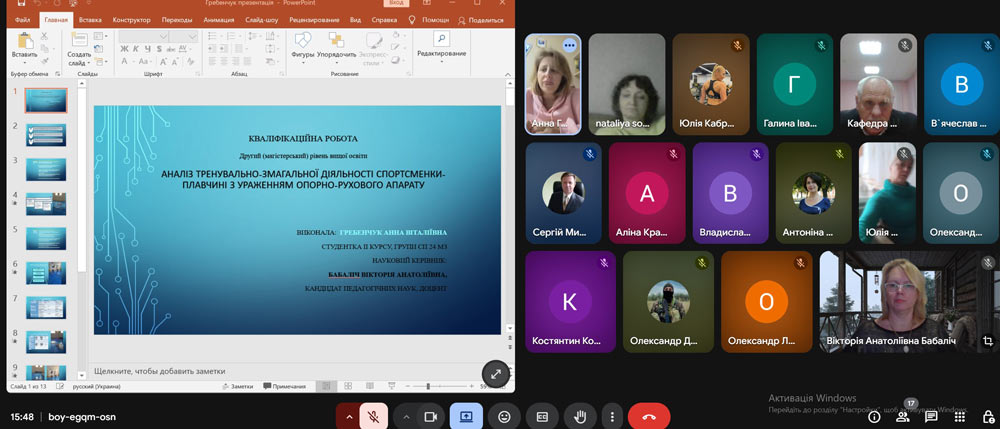Click the Заметки button in status bar
Screen dimensions: 1000x429
pyautogui.click(x=238, y=386)
